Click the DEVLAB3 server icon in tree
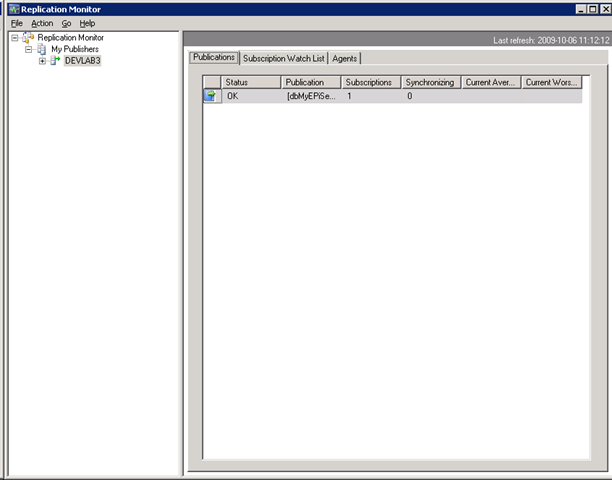Image resolution: width=612 pixels, height=480 pixels. [x=56, y=61]
